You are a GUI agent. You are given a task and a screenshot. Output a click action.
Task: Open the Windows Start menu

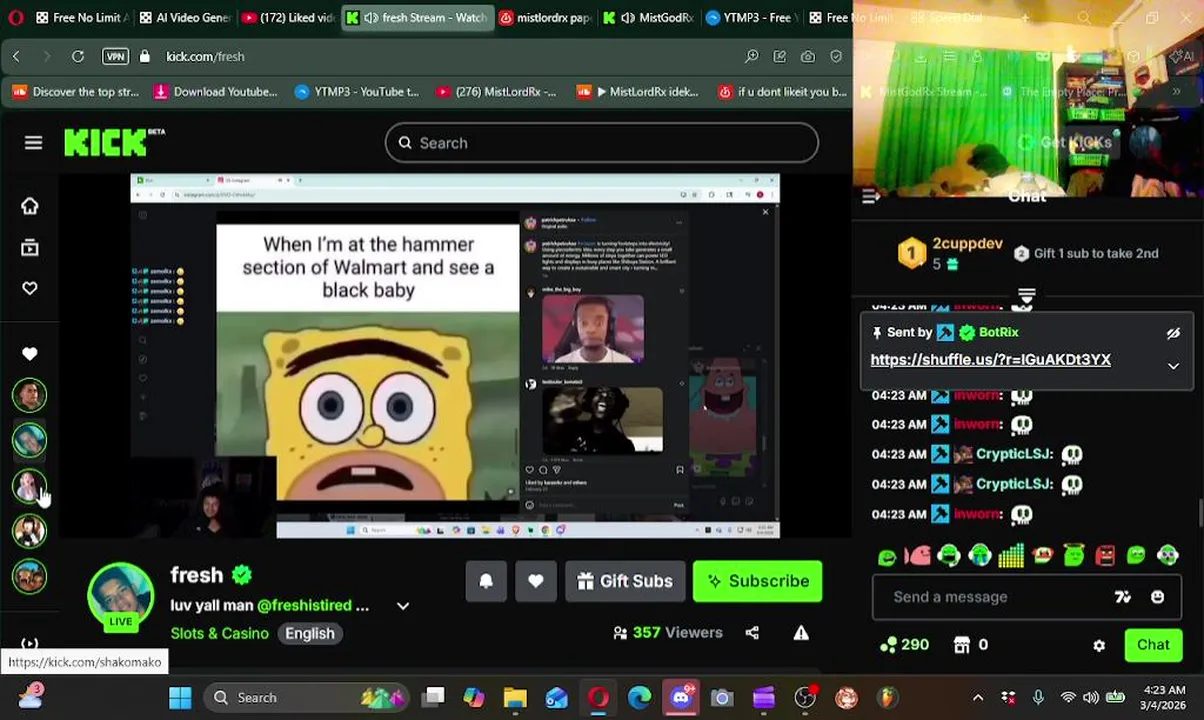click(180, 698)
